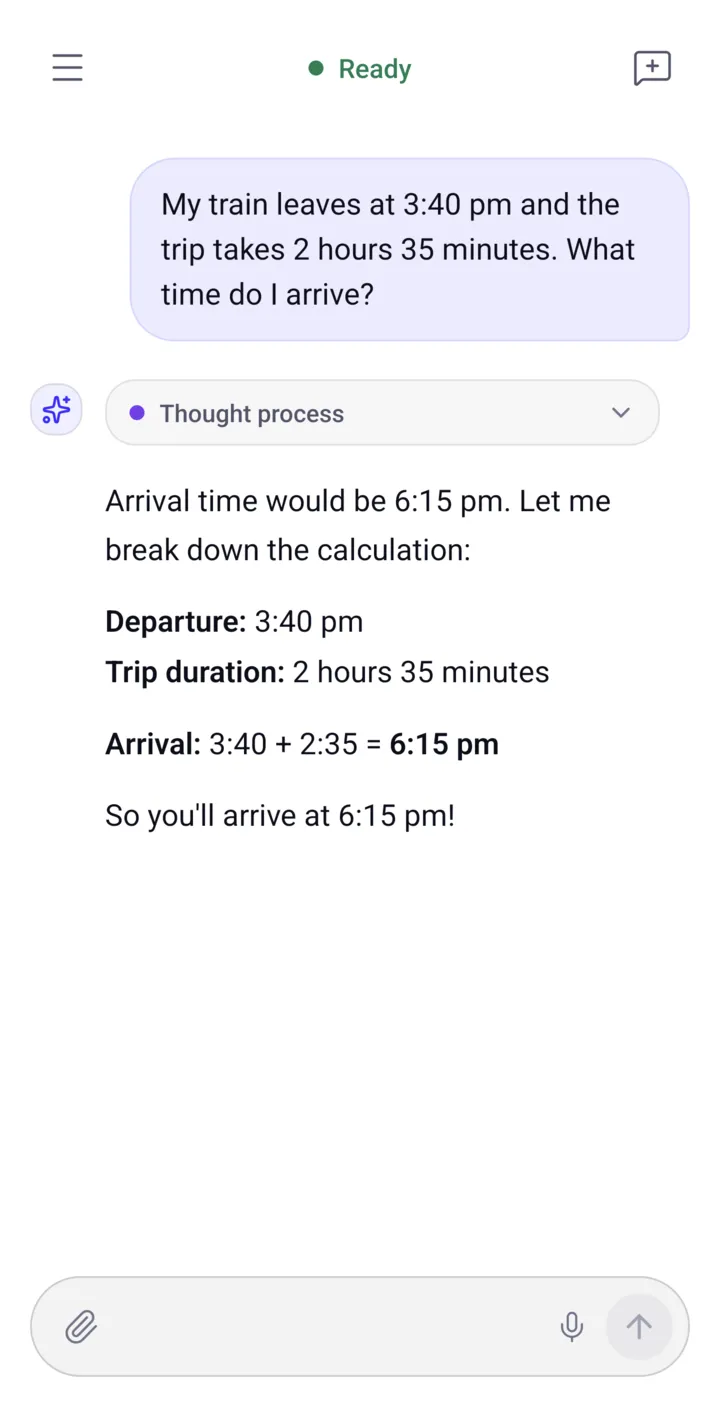Viewport: 720px width, 1407px height.
Task: Open the Thought process panel label
Action: pos(252,414)
